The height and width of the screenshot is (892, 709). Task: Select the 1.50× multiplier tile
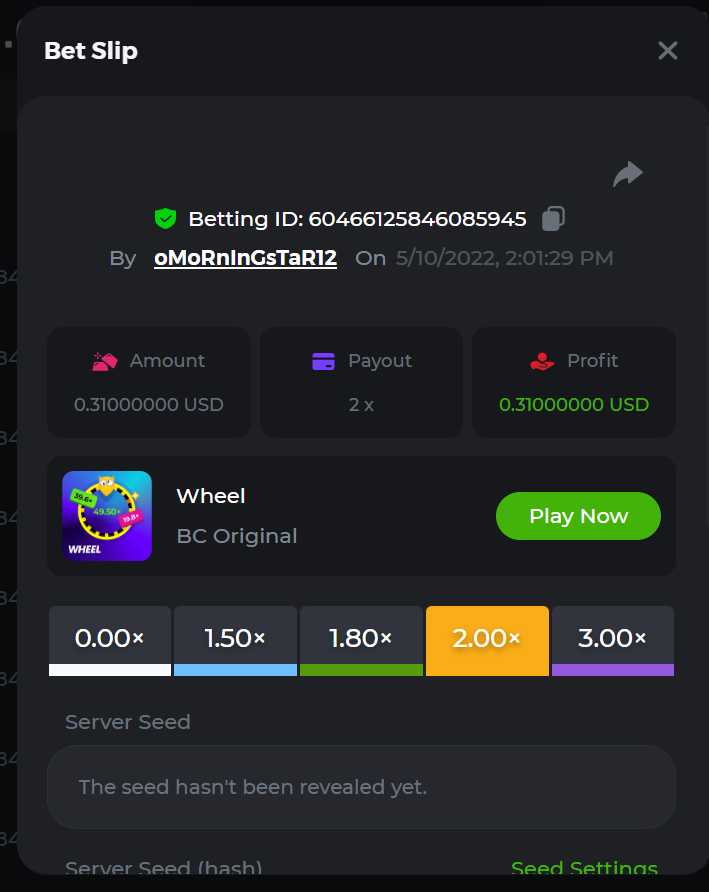click(x=235, y=640)
